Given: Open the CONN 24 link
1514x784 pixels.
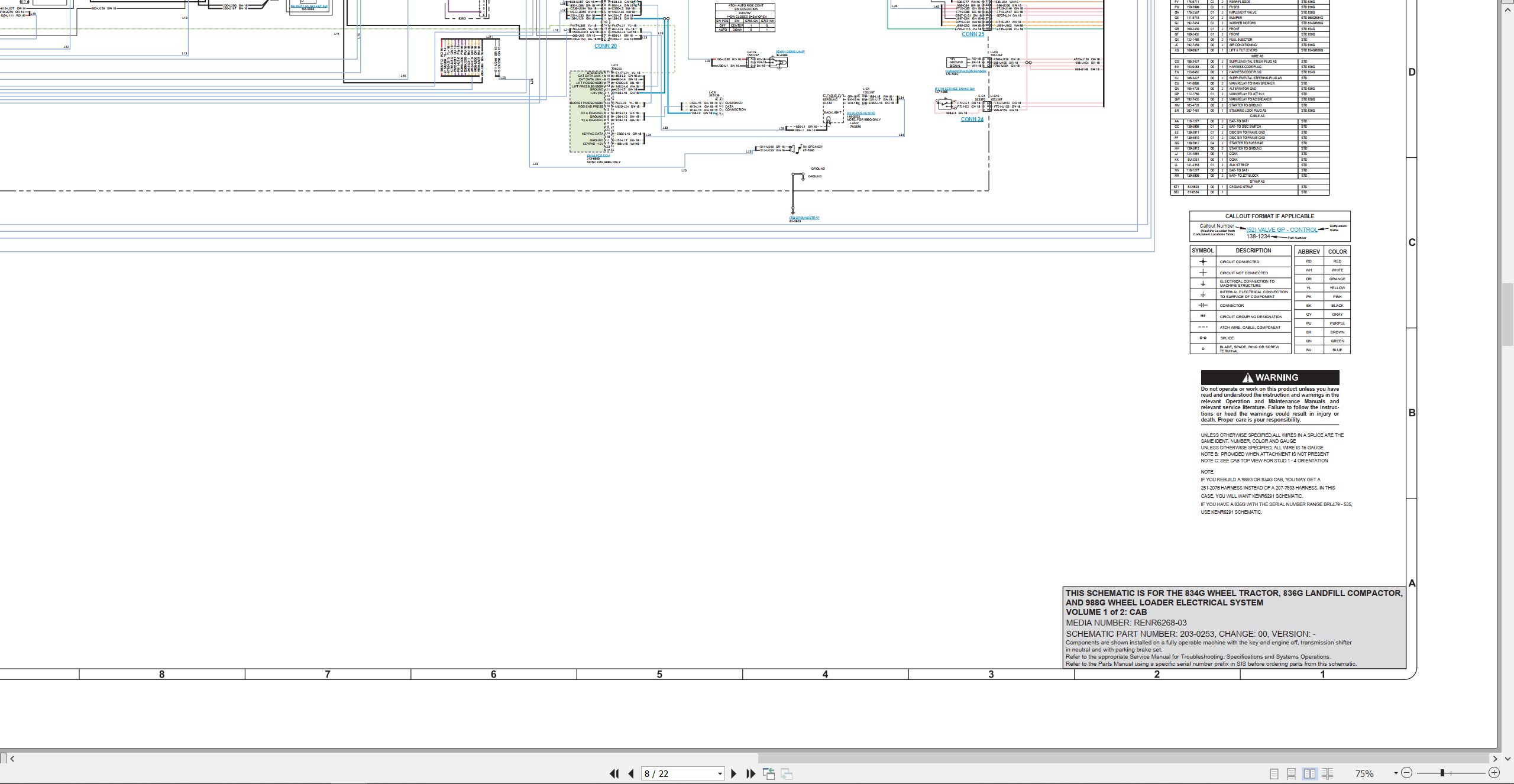Looking at the screenshot, I should click(972, 119).
